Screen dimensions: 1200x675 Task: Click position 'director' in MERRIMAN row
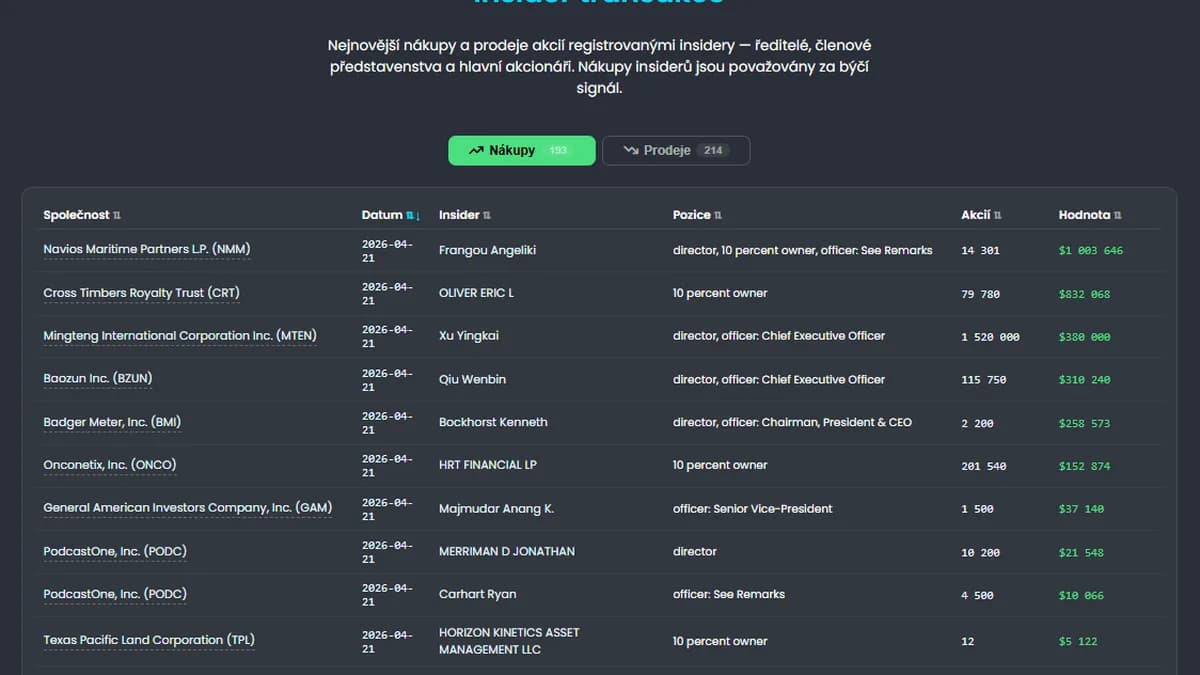(x=695, y=551)
